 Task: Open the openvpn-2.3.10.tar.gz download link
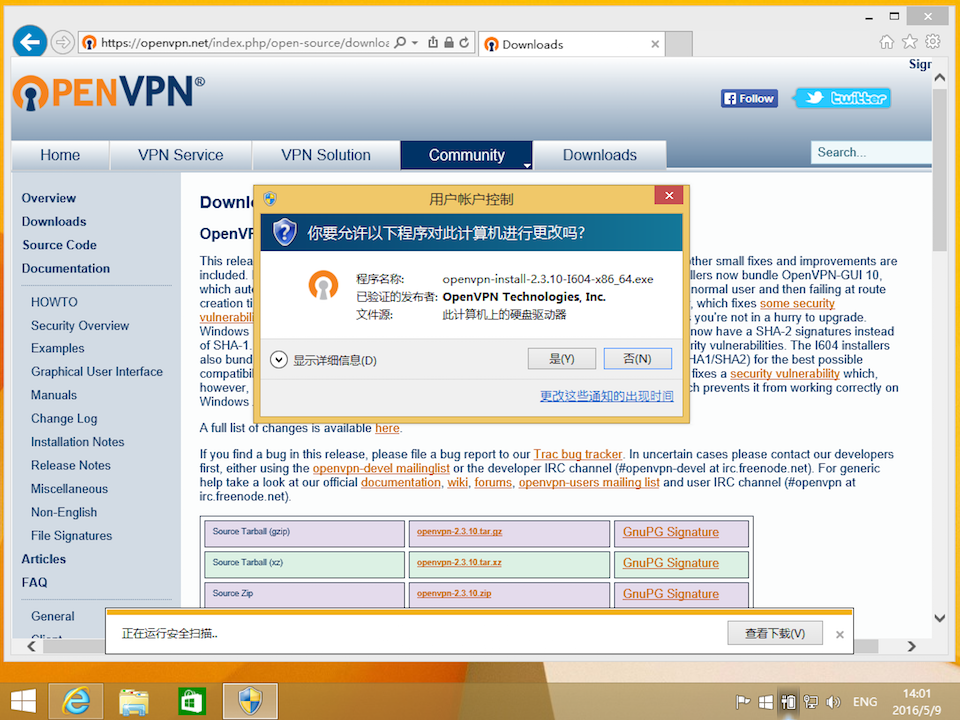click(x=459, y=531)
